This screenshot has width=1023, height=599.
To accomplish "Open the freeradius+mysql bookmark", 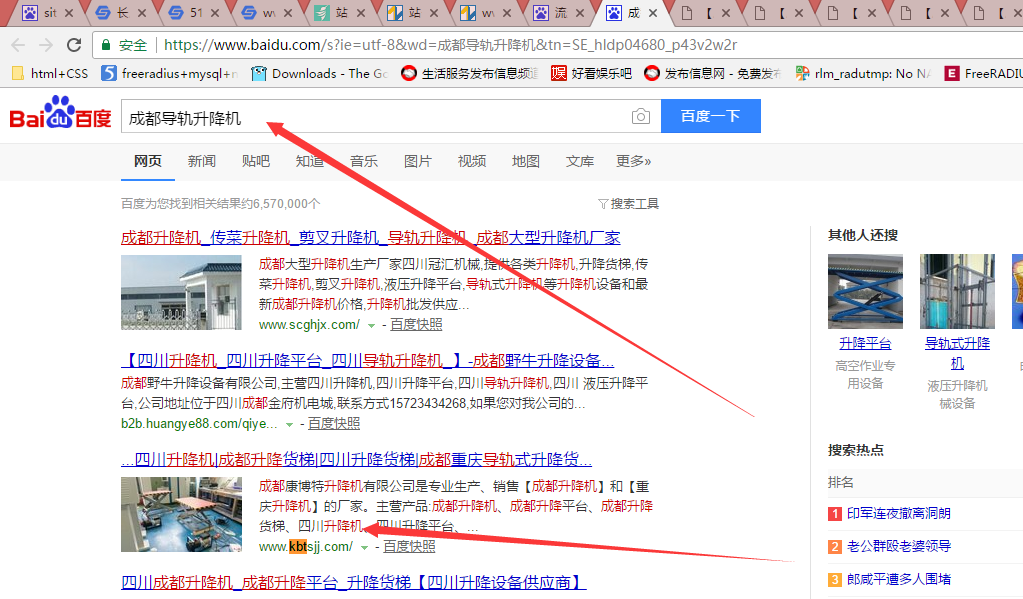I will tap(170, 74).
